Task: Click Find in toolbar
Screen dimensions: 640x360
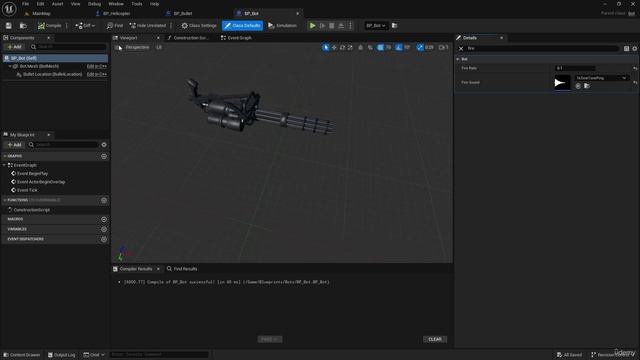Action: 115,26
